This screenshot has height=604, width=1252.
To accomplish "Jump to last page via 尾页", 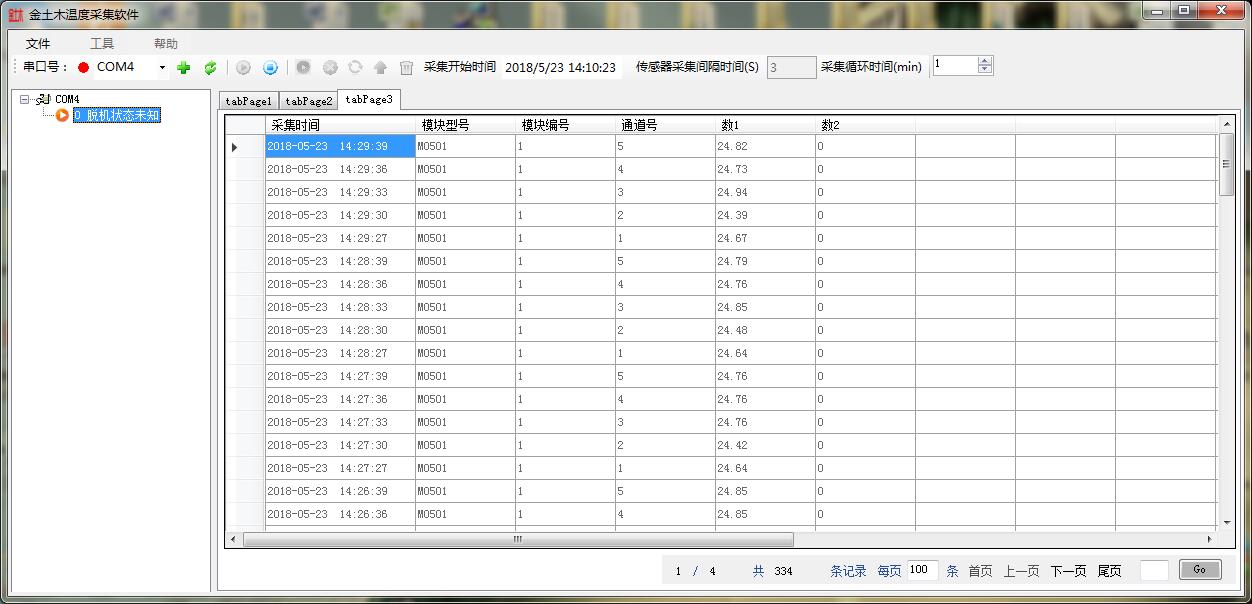I will [x=1109, y=571].
